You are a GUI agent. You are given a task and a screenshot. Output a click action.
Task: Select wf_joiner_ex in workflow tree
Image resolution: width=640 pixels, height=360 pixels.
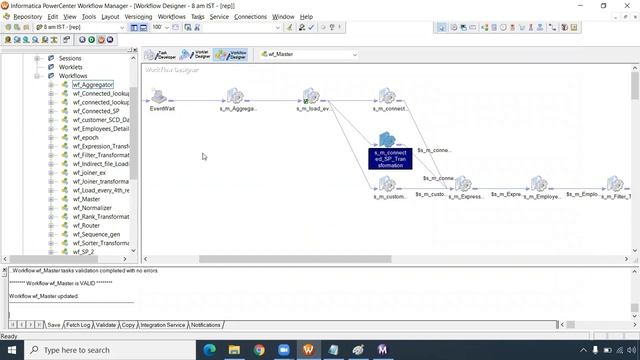pyautogui.click(x=89, y=173)
